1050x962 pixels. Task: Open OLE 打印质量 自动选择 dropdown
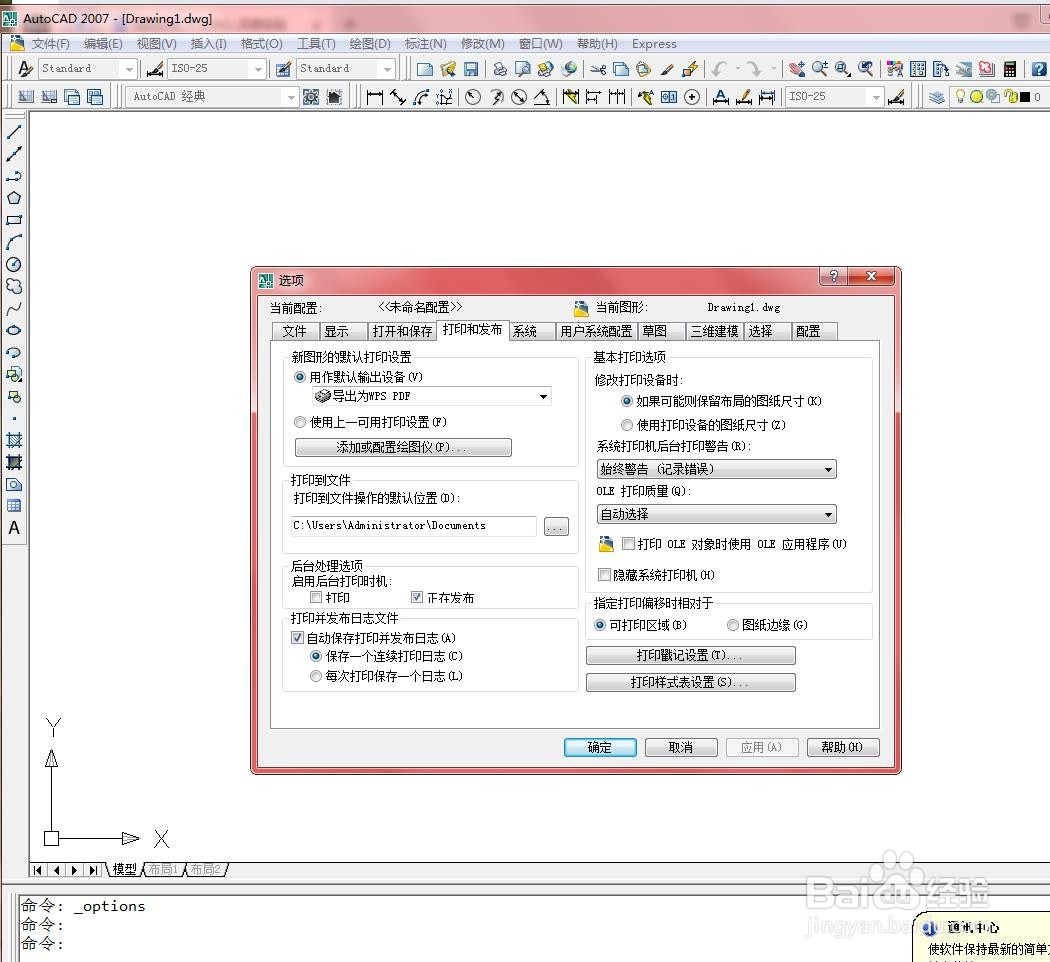pos(717,514)
